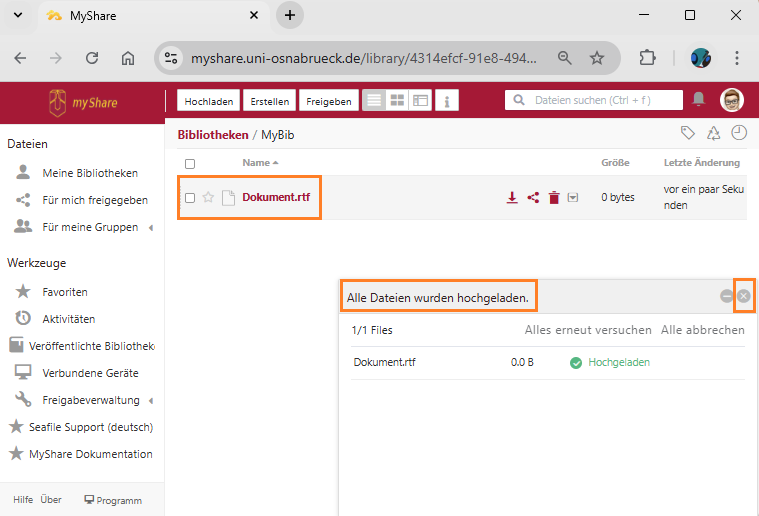Collapse the Für meine Gruppen section
759x516 pixels.
pos(151,228)
